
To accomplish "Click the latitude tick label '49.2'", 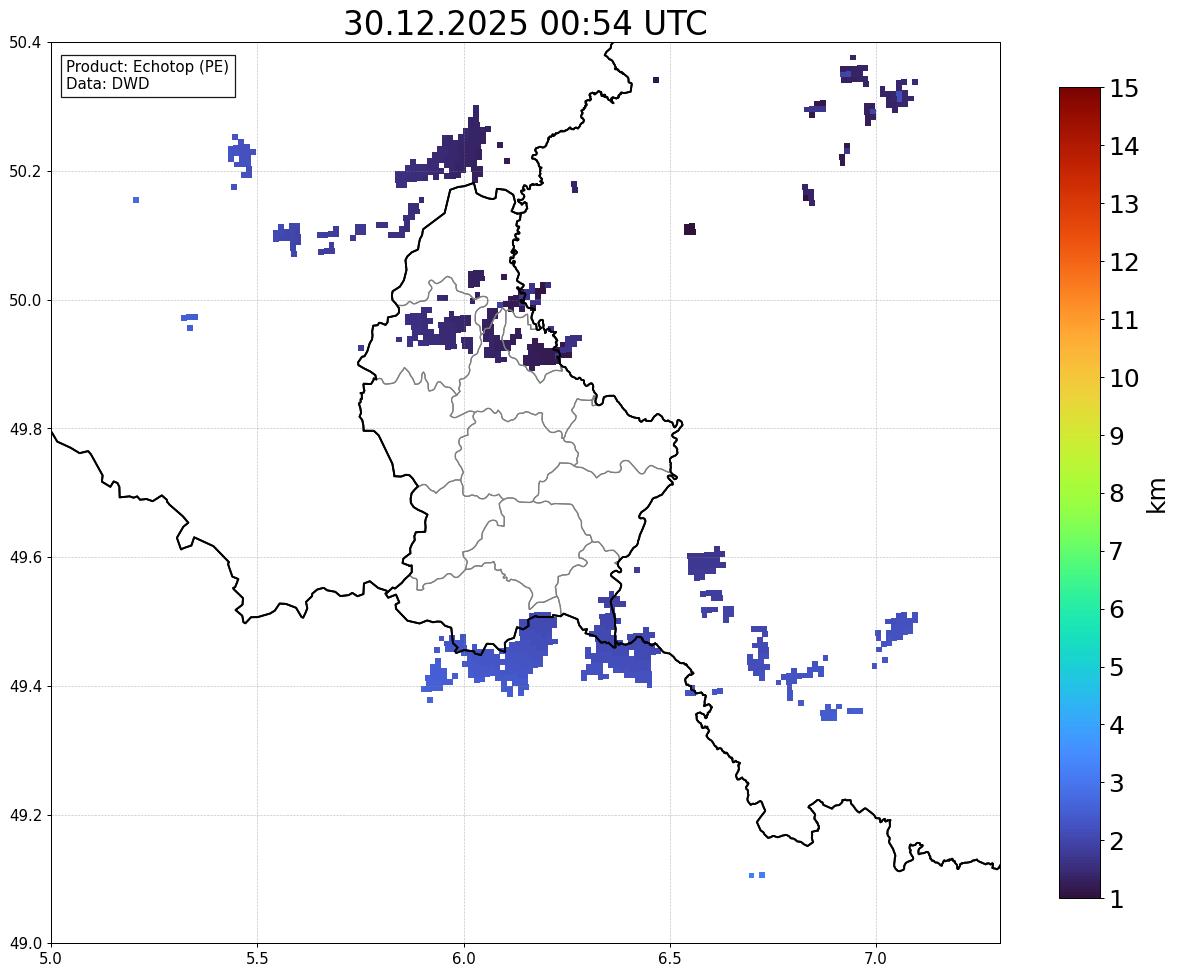I will click(24, 815).
